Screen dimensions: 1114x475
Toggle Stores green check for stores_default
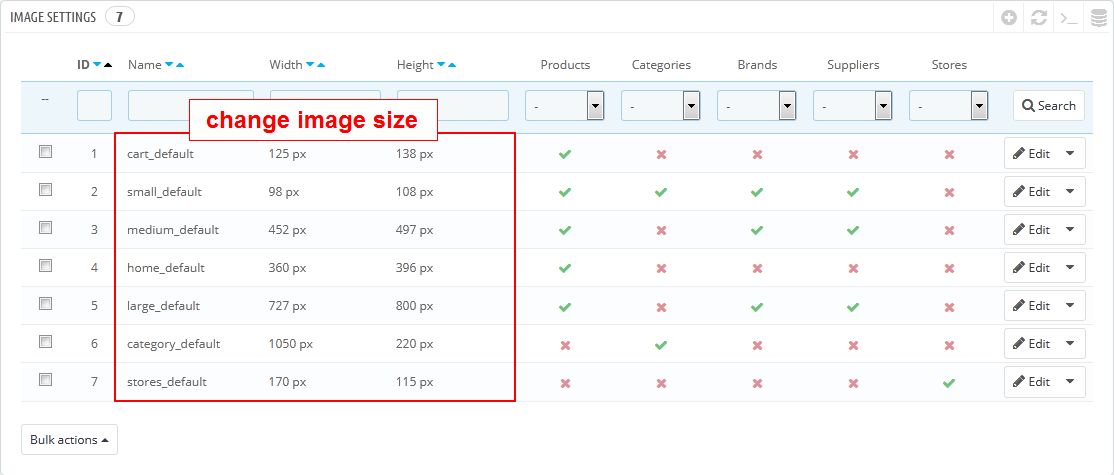point(949,382)
